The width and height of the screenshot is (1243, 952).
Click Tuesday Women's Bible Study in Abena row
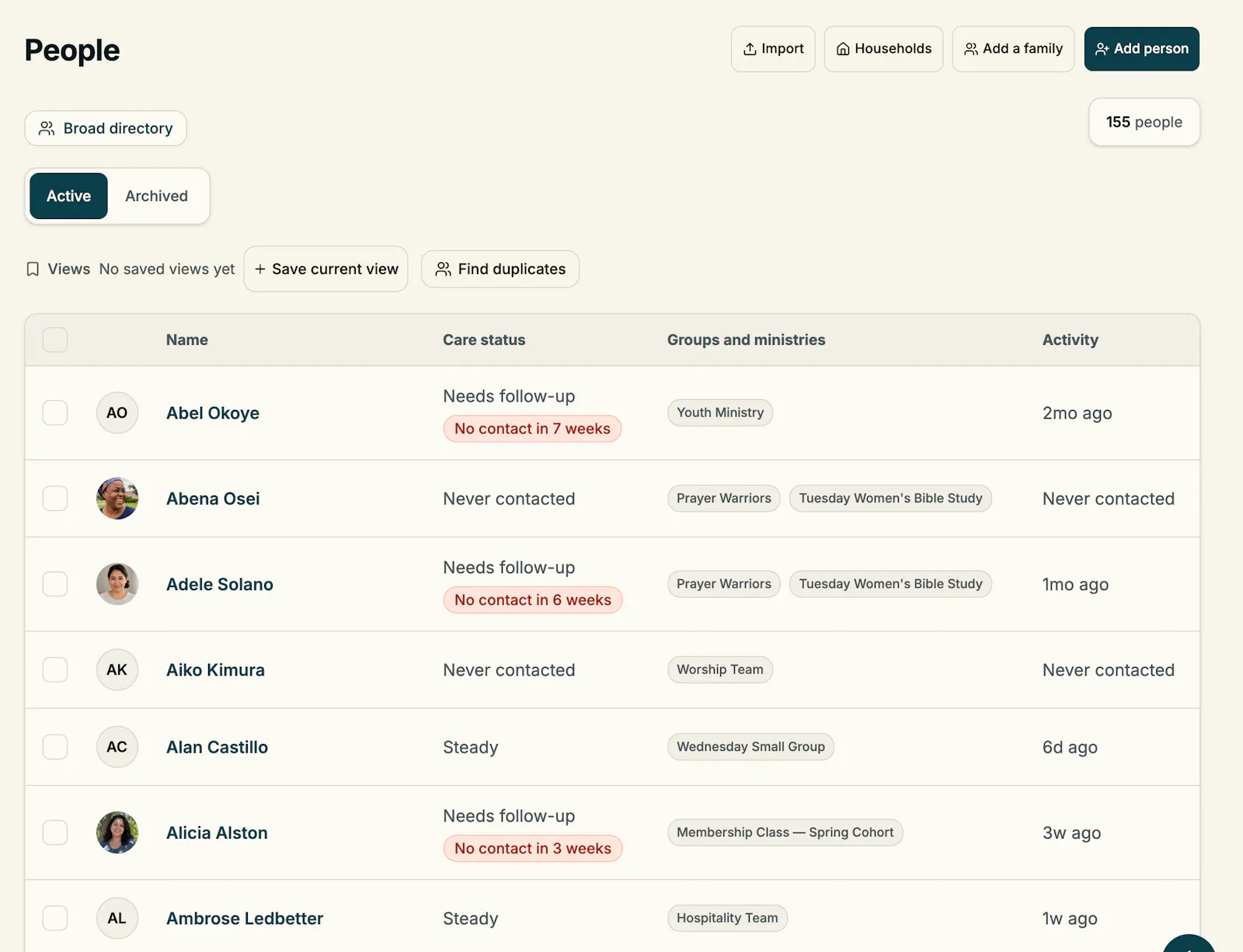890,498
